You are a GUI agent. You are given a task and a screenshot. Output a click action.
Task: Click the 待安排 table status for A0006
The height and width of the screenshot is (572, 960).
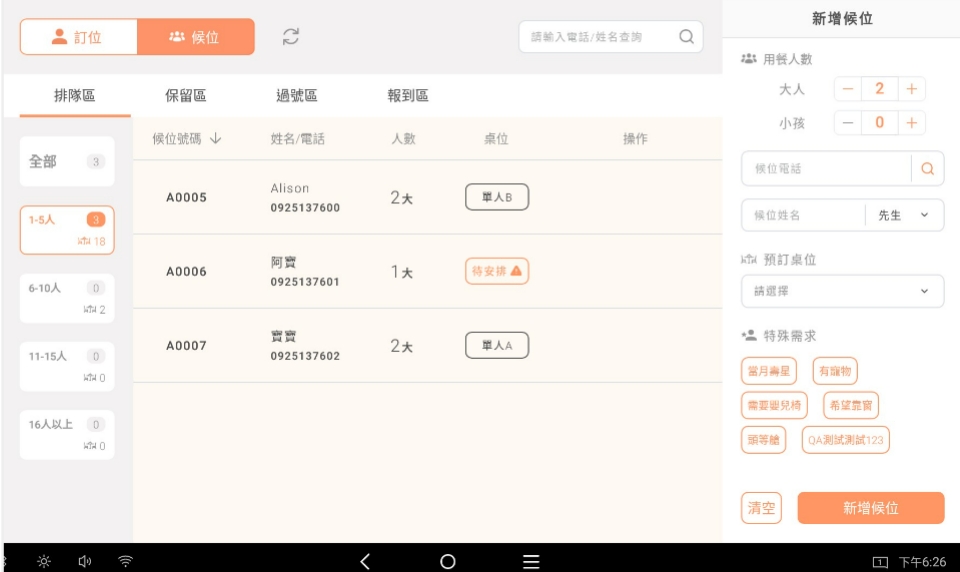[x=496, y=271]
